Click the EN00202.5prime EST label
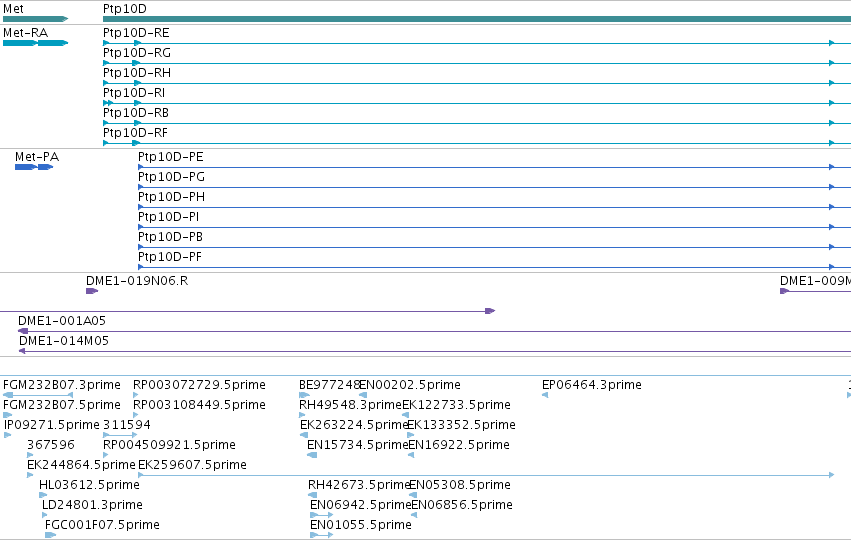The image size is (851, 540). click(410, 385)
